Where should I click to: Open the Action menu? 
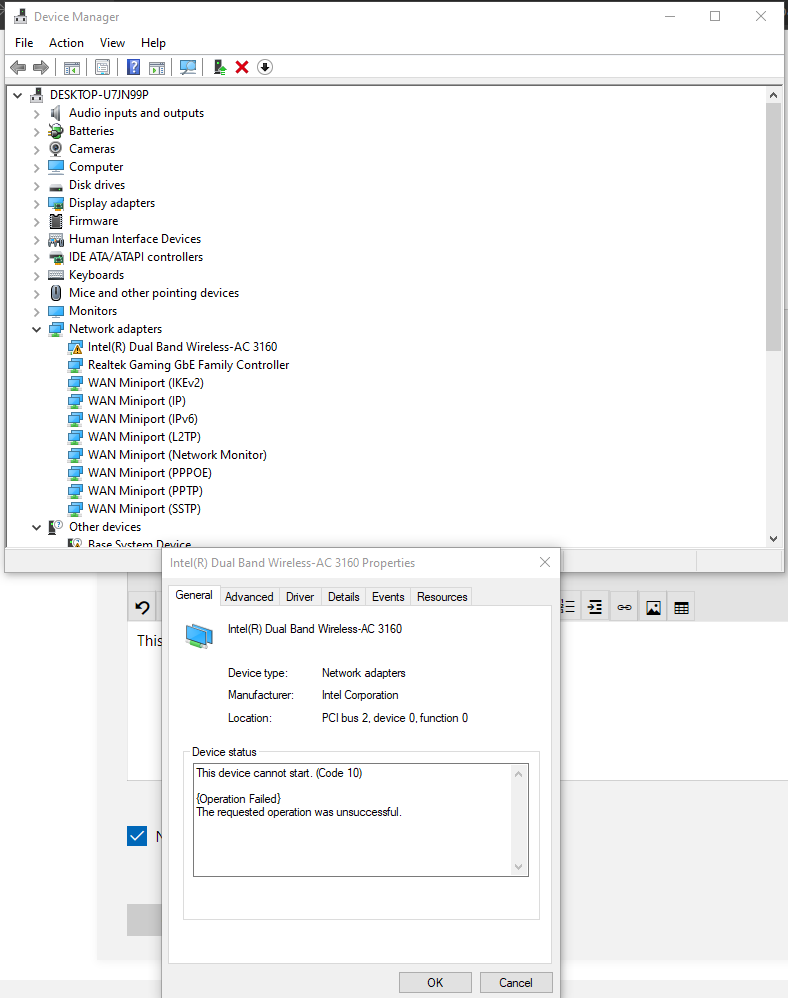[x=66, y=43]
